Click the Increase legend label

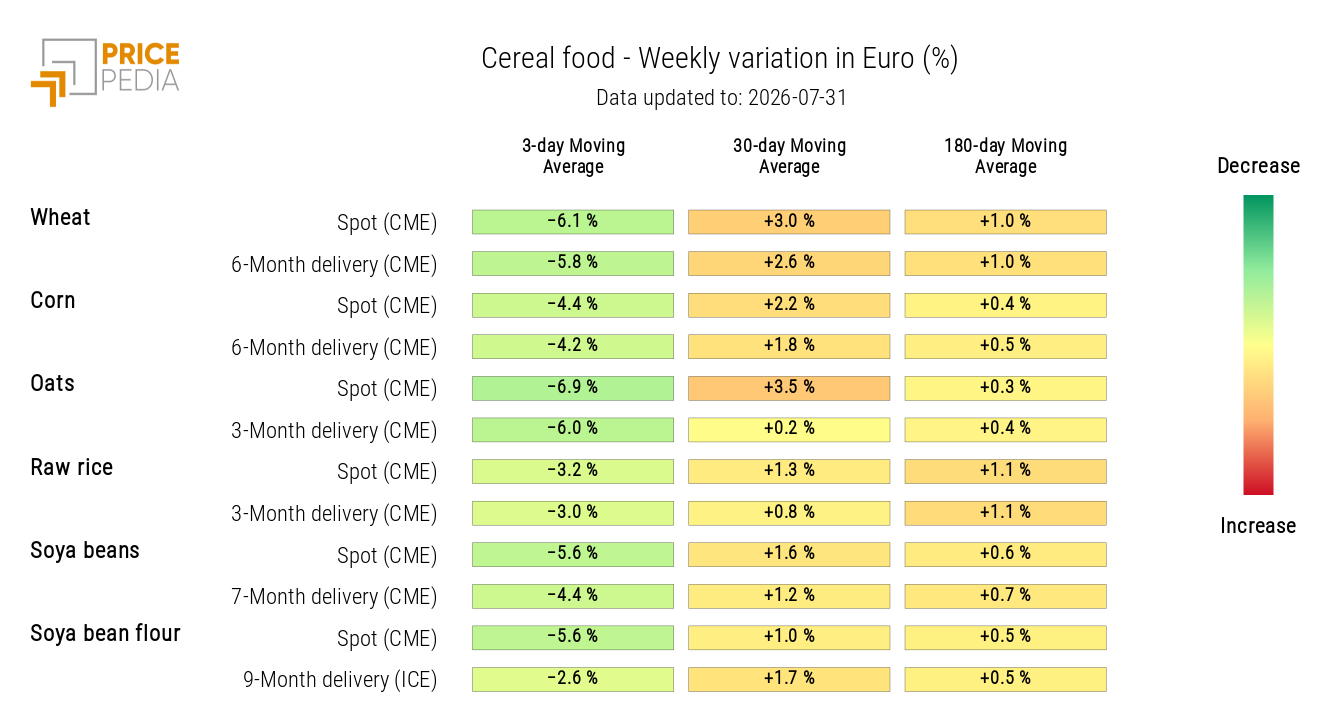click(1258, 526)
